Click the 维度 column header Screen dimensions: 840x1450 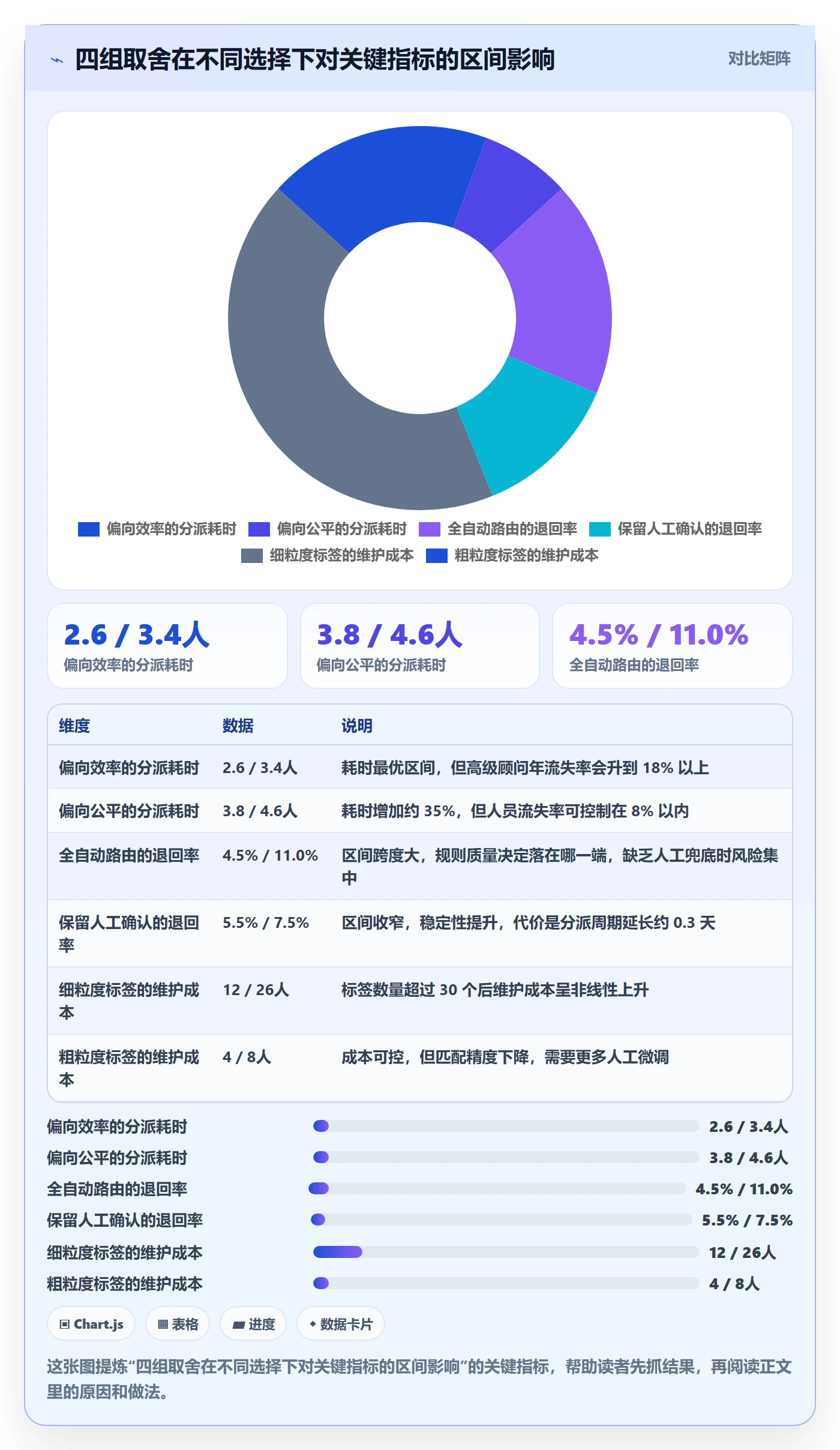[74, 726]
